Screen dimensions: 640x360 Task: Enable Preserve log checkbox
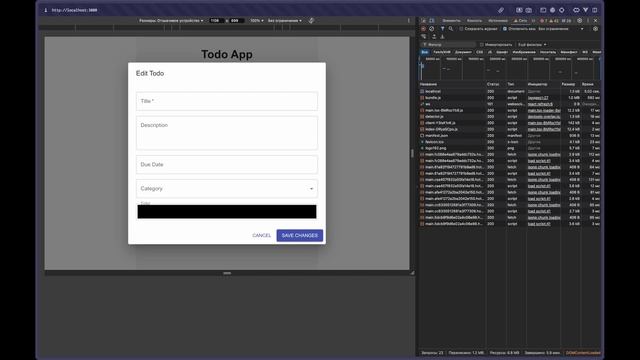[x=461, y=29]
